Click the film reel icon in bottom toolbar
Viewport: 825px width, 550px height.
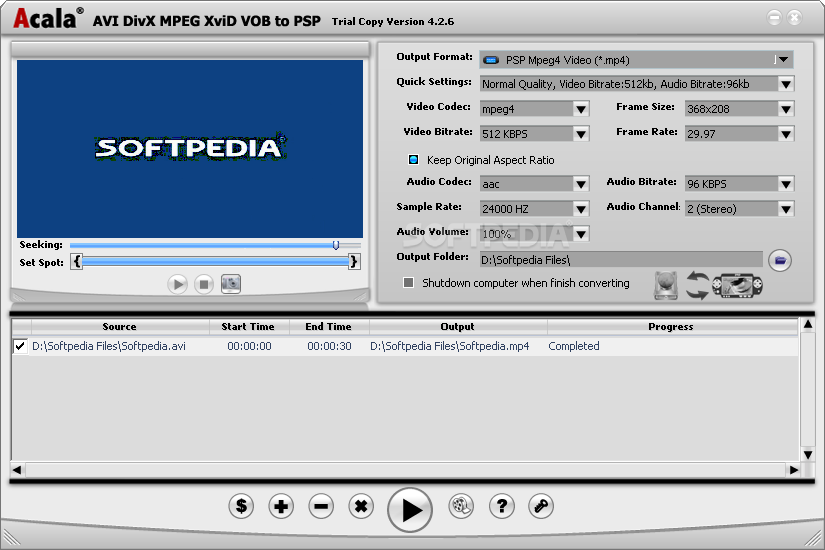[x=461, y=506]
